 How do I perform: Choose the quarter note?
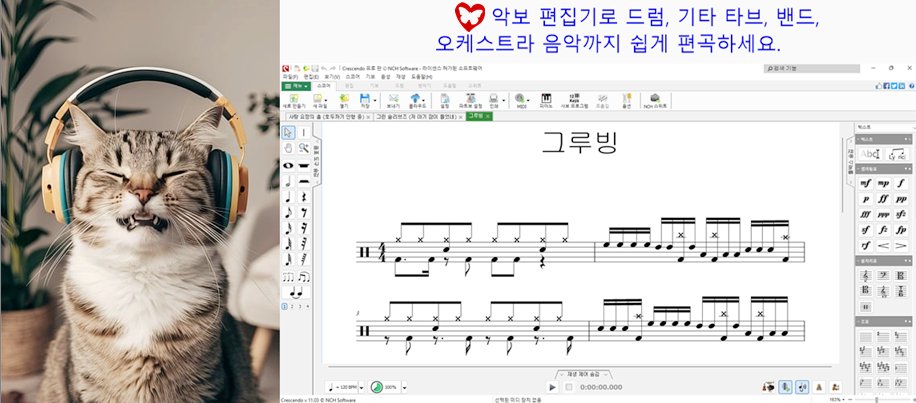pyautogui.click(x=288, y=197)
